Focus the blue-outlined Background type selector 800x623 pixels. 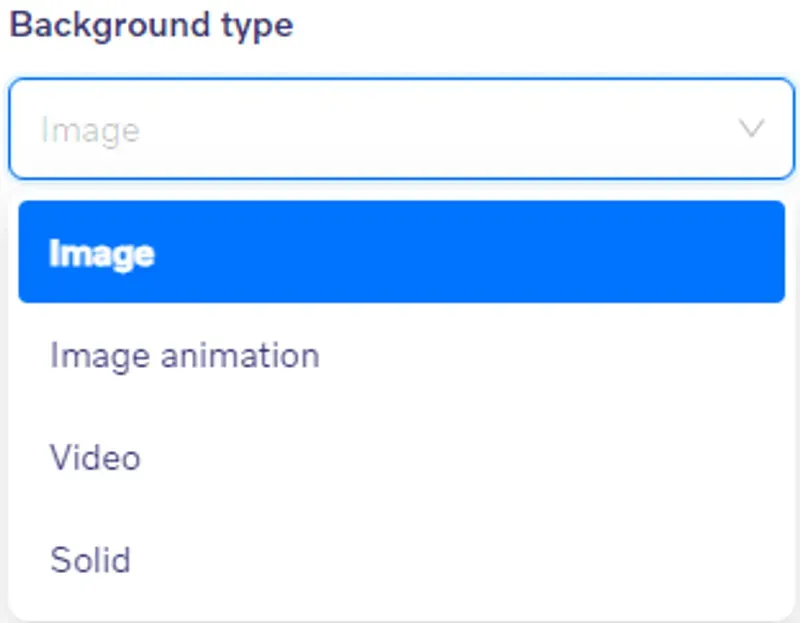pyautogui.click(x=402, y=129)
